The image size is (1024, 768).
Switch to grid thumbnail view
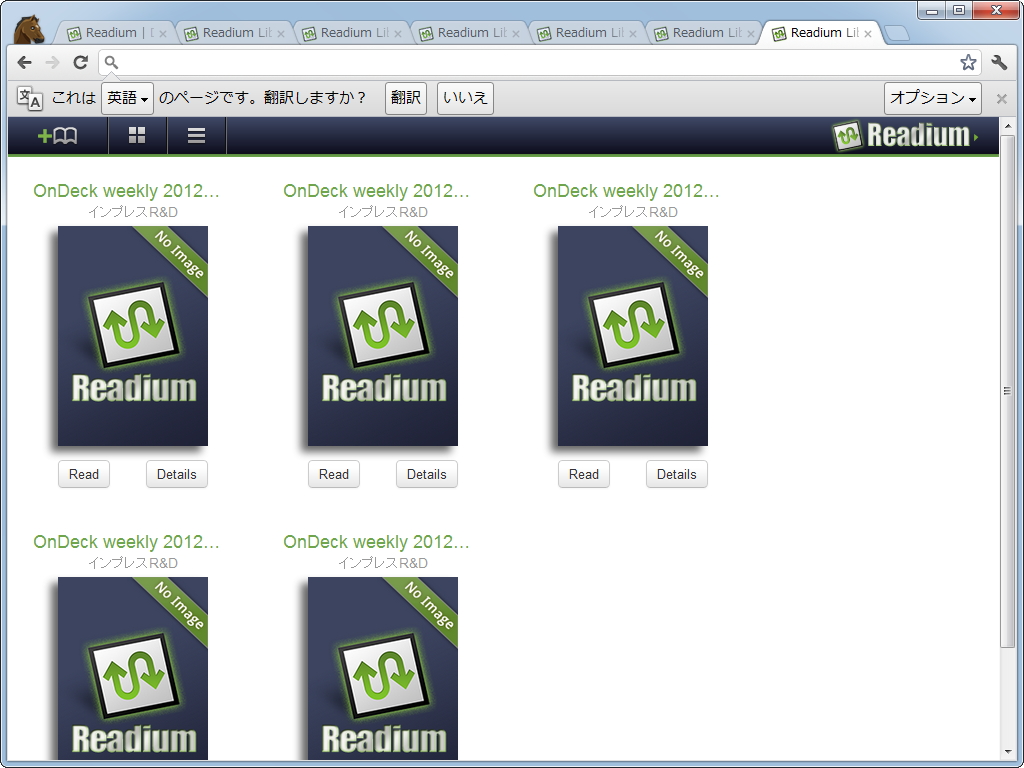pos(137,135)
